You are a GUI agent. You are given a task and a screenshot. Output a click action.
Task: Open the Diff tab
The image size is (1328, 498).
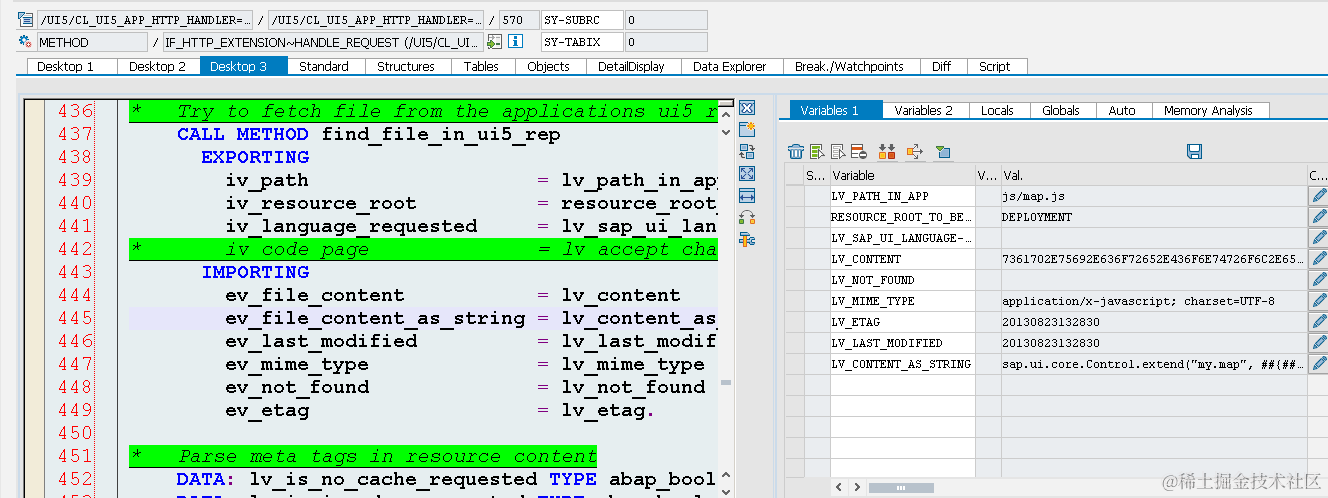point(941,66)
